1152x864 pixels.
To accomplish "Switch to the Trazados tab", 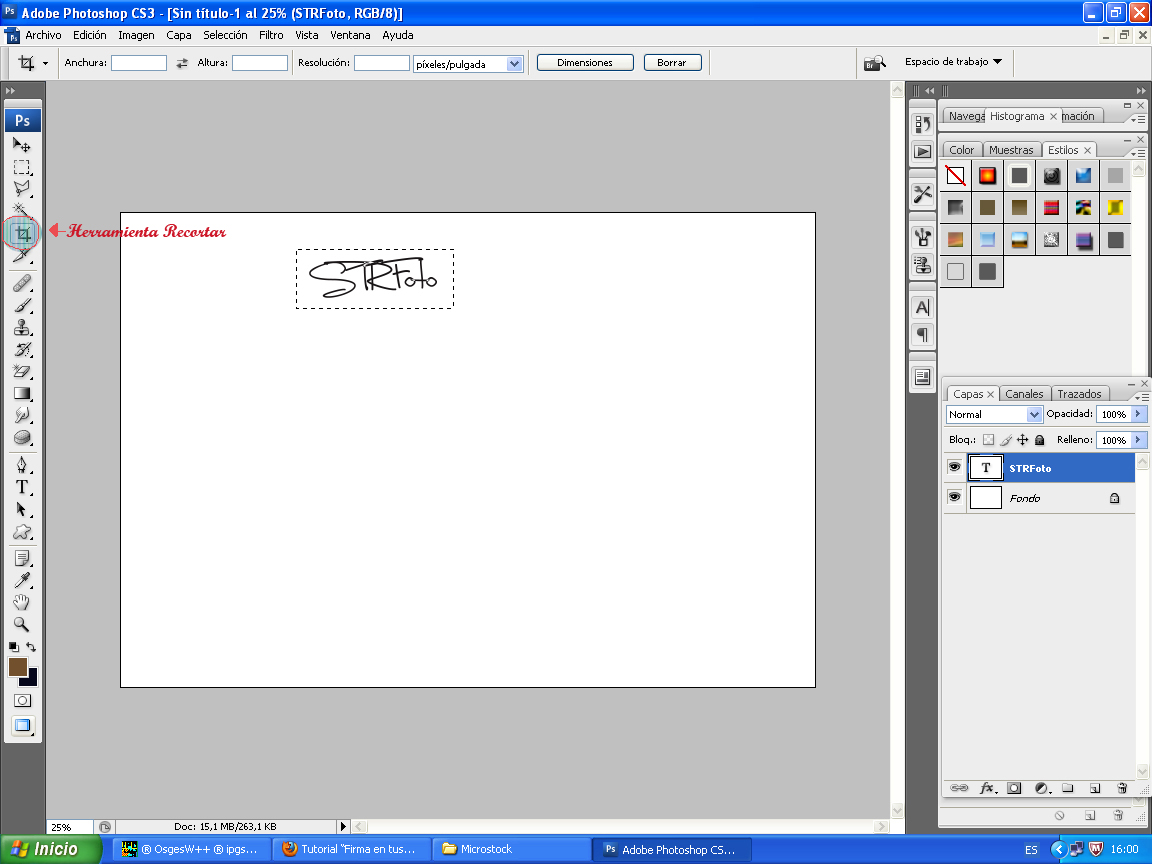I will click(x=1079, y=394).
